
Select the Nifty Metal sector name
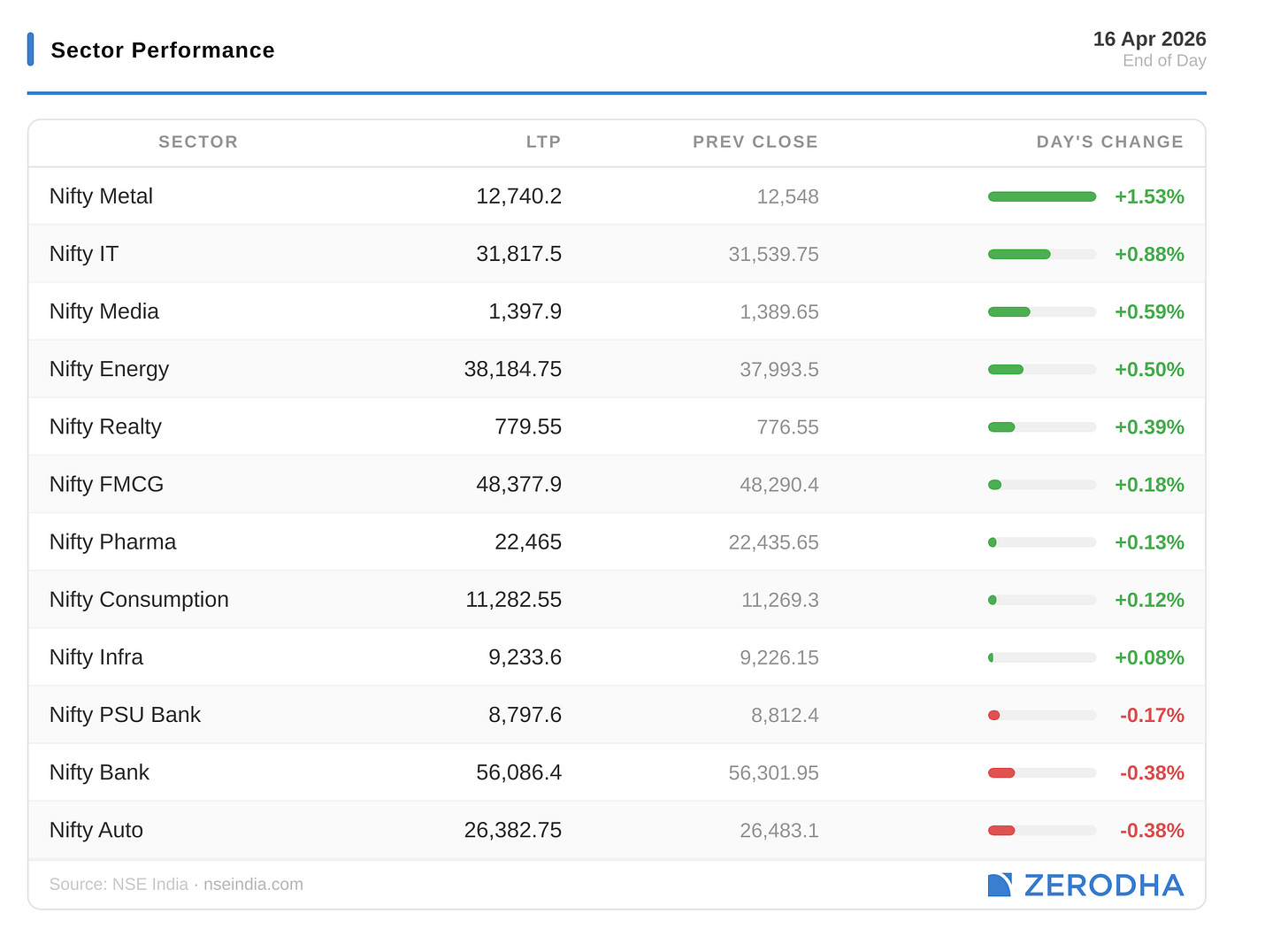coord(101,196)
